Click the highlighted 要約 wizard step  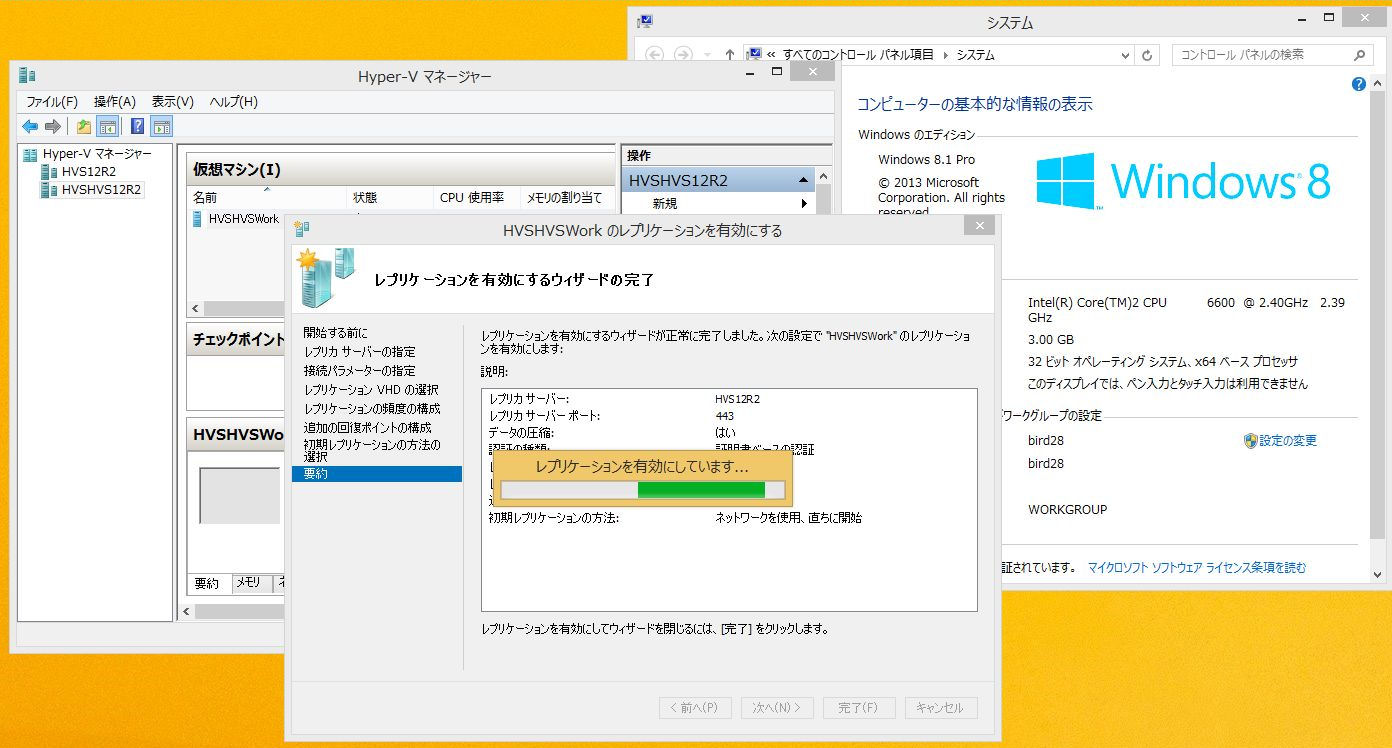[x=377, y=474]
